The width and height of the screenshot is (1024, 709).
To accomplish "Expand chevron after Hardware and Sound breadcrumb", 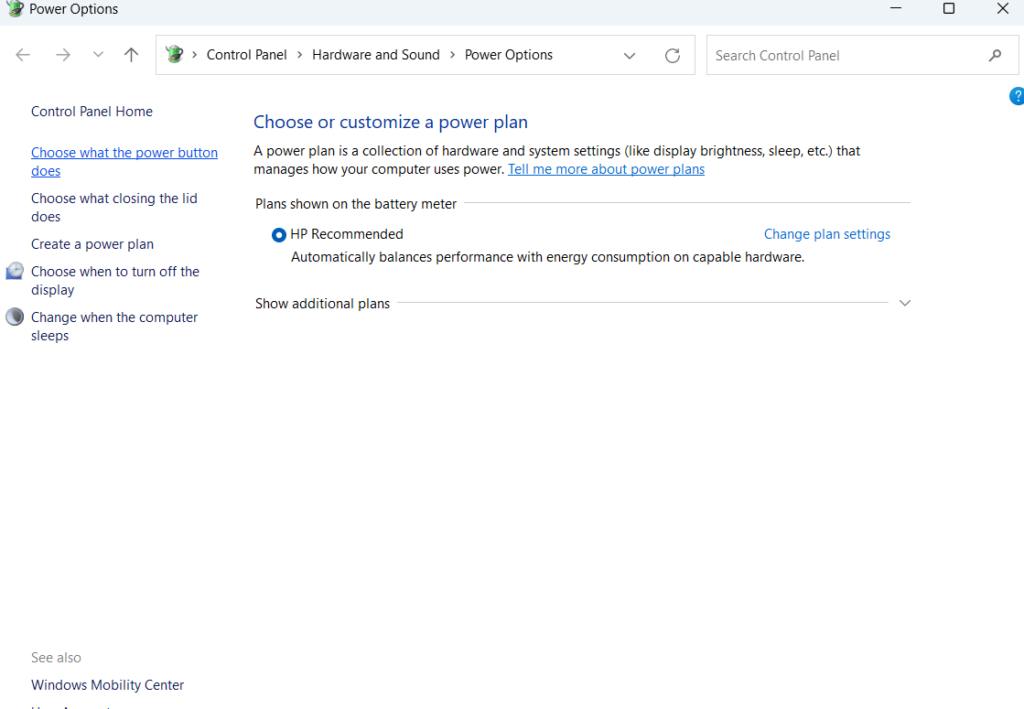I will 453,55.
